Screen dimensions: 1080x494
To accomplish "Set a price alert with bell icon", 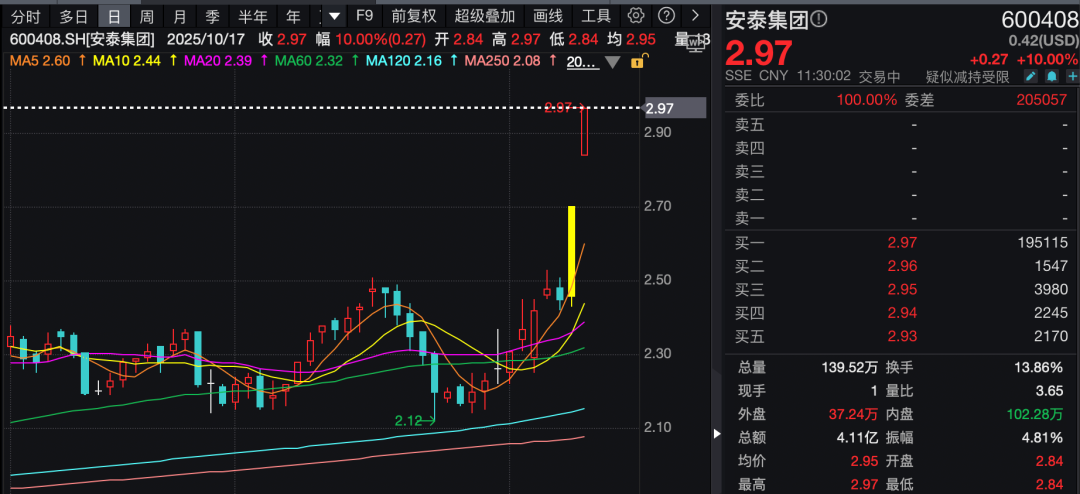I will pos(1051,76).
